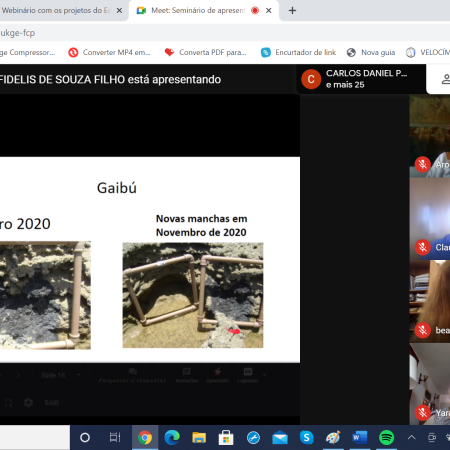Click Clau's muted microphone indicator
Image resolution: width=450 pixels, height=450 pixels.
tap(423, 247)
